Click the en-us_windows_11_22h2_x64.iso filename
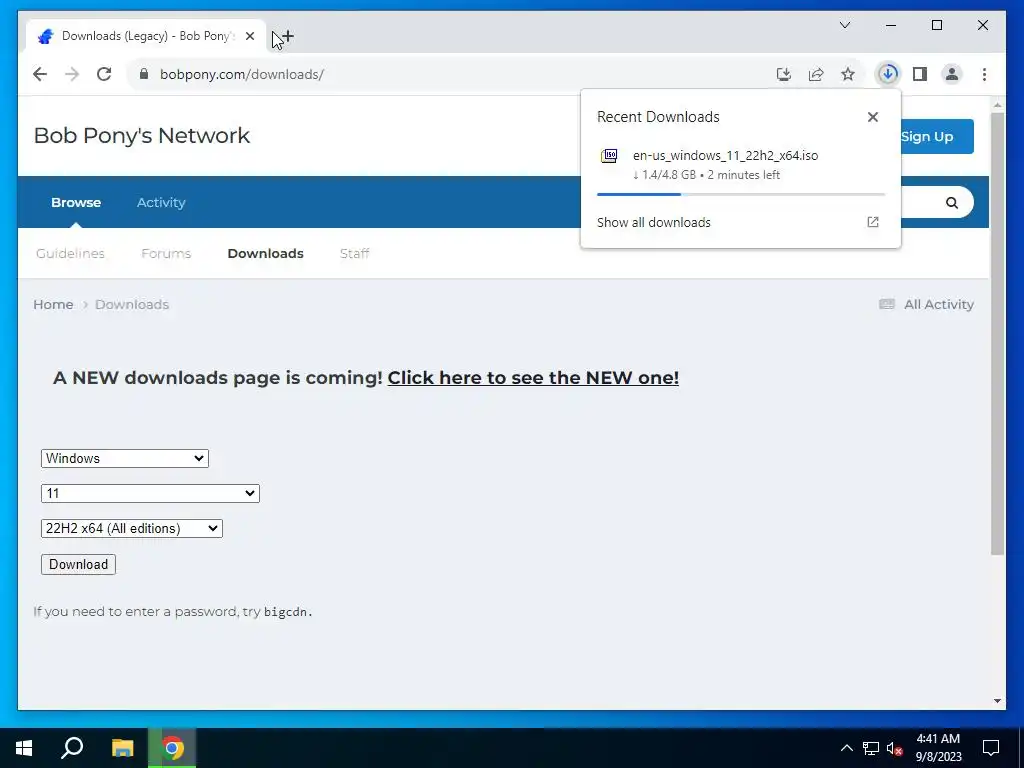The width and height of the screenshot is (1024, 768). pos(726,155)
